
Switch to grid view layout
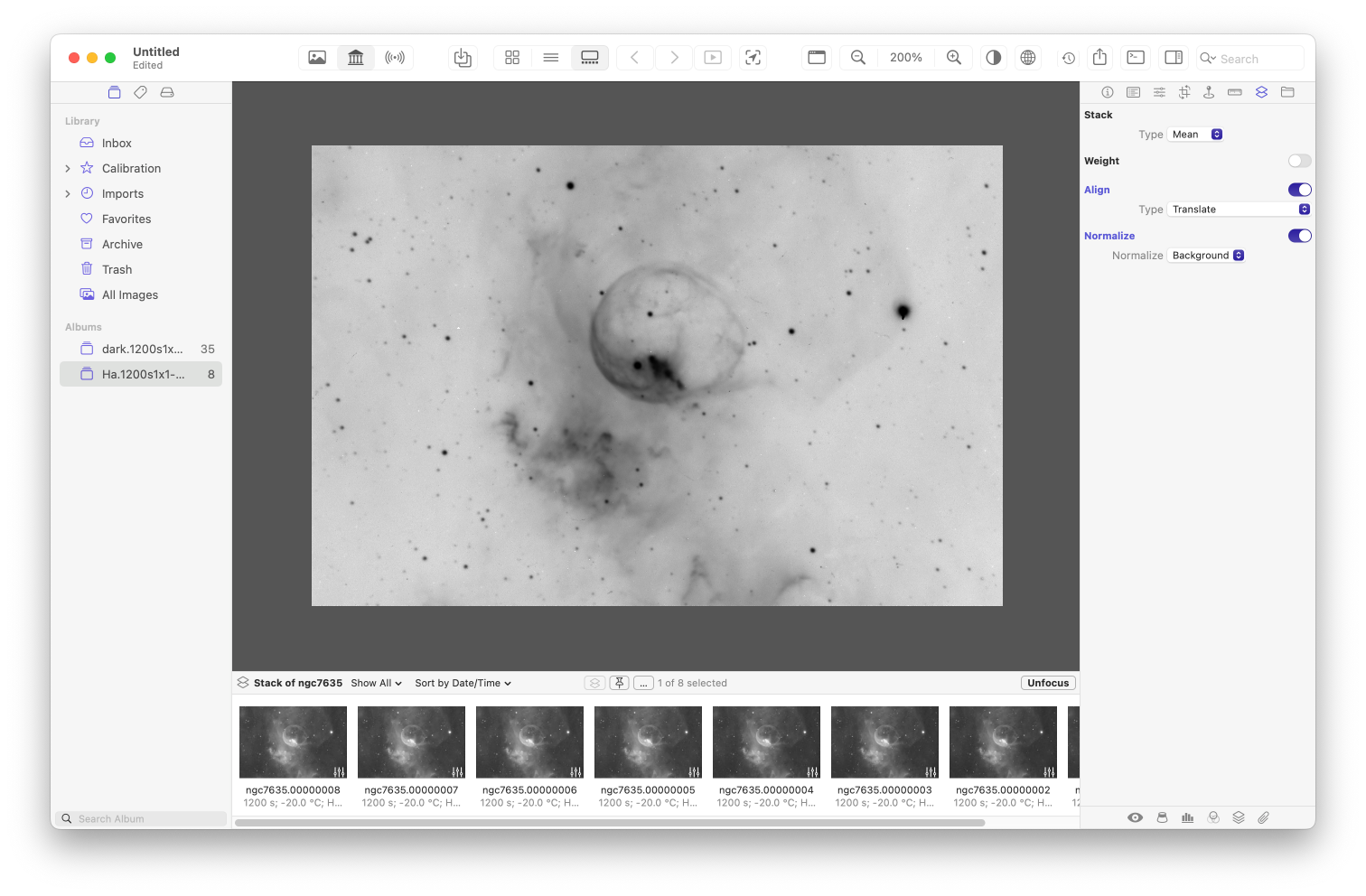(x=512, y=57)
